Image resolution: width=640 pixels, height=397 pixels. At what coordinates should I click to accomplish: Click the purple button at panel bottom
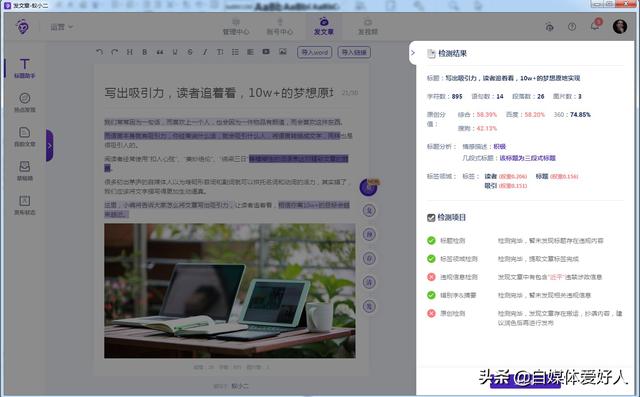525,381
